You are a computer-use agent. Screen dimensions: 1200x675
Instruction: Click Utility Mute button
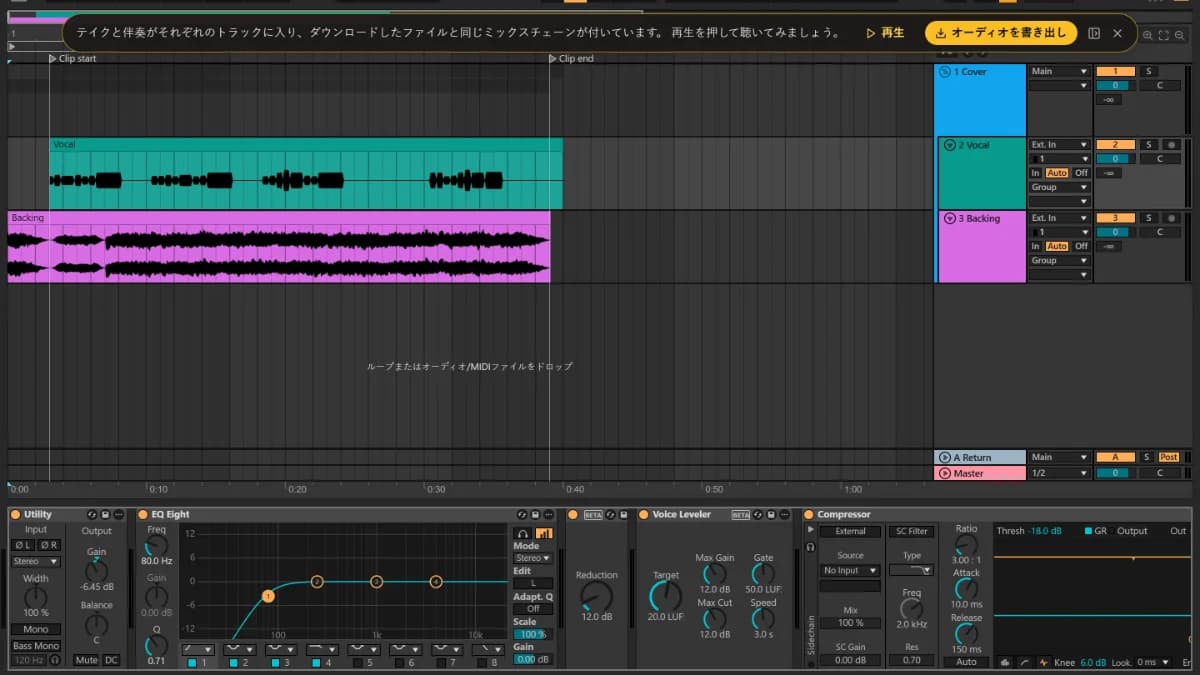(x=86, y=660)
